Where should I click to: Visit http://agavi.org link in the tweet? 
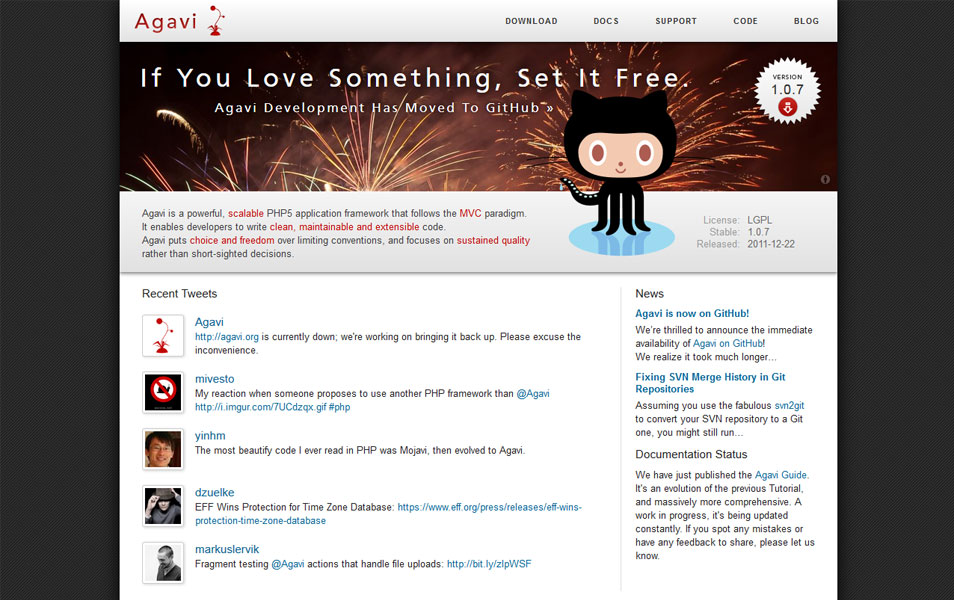pyautogui.click(x=227, y=337)
